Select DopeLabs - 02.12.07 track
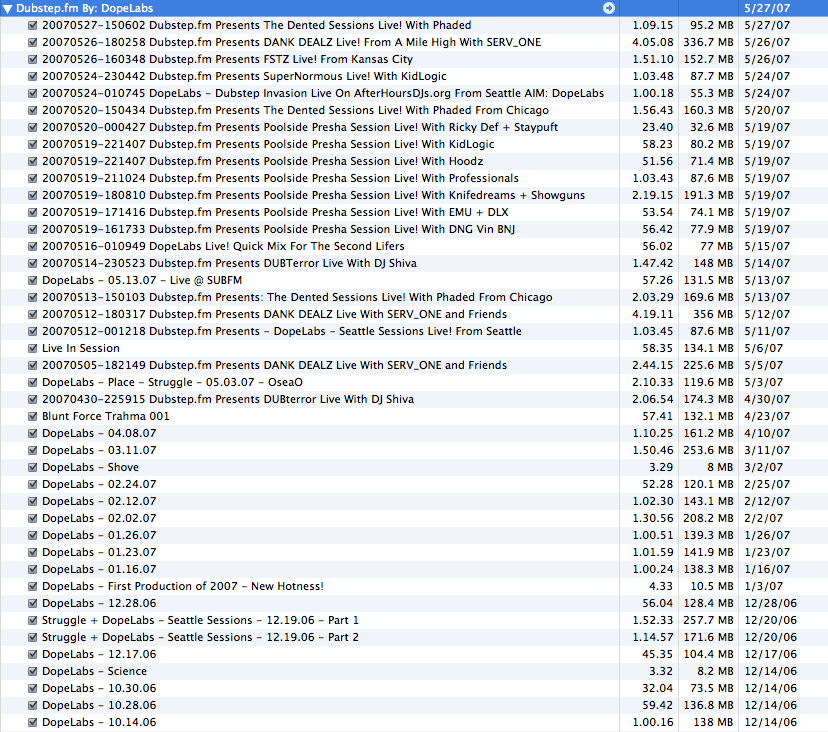The height and width of the screenshot is (732, 828). [99, 501]
